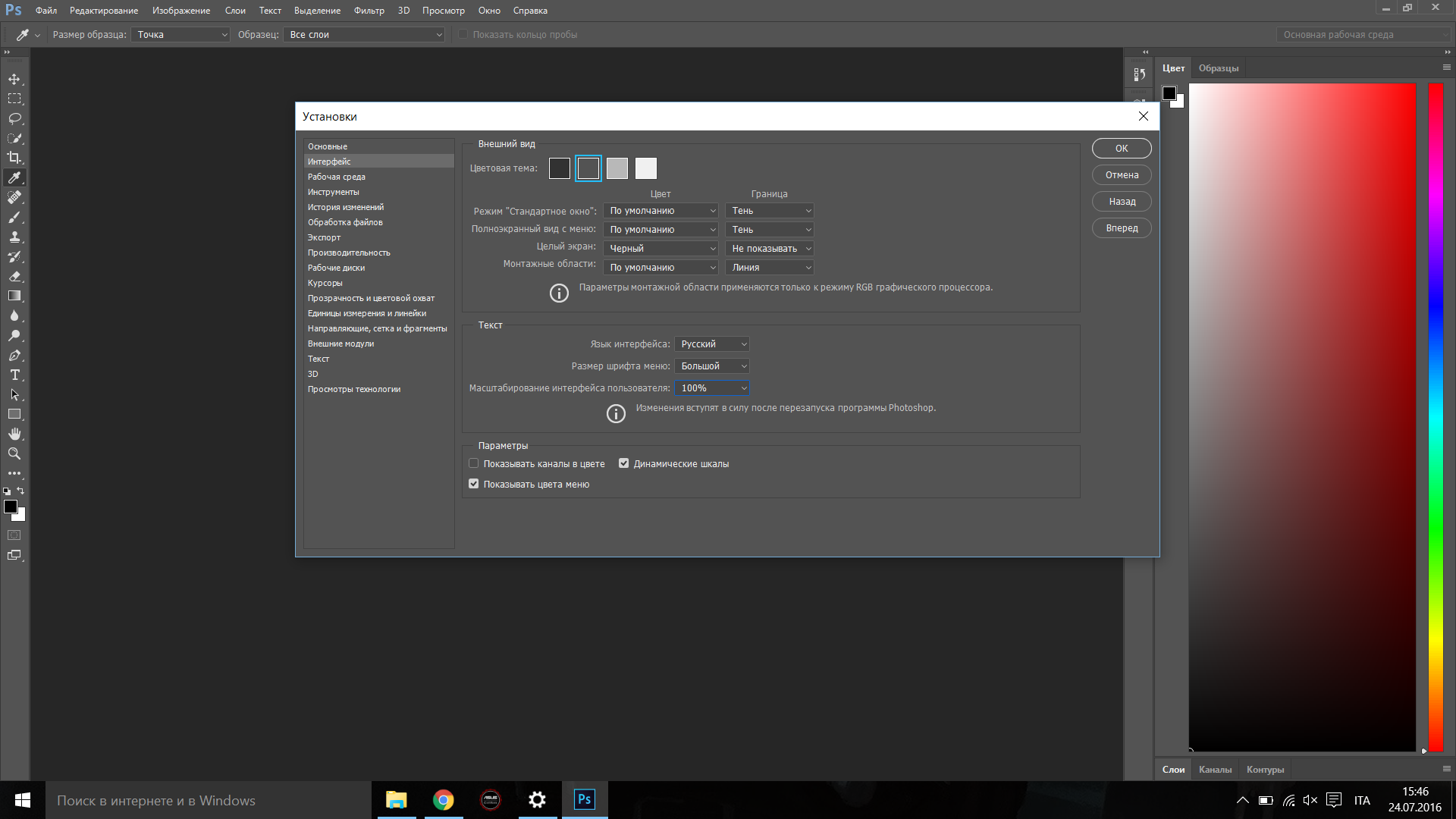Select the Path Selection tool
This screenshot has height=819, width=1456.
14,395
